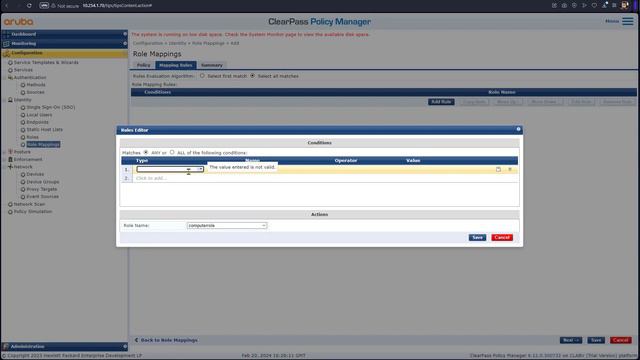Click 'Click to add...' in row 2
640x360 pixels.
coord(151,178)
